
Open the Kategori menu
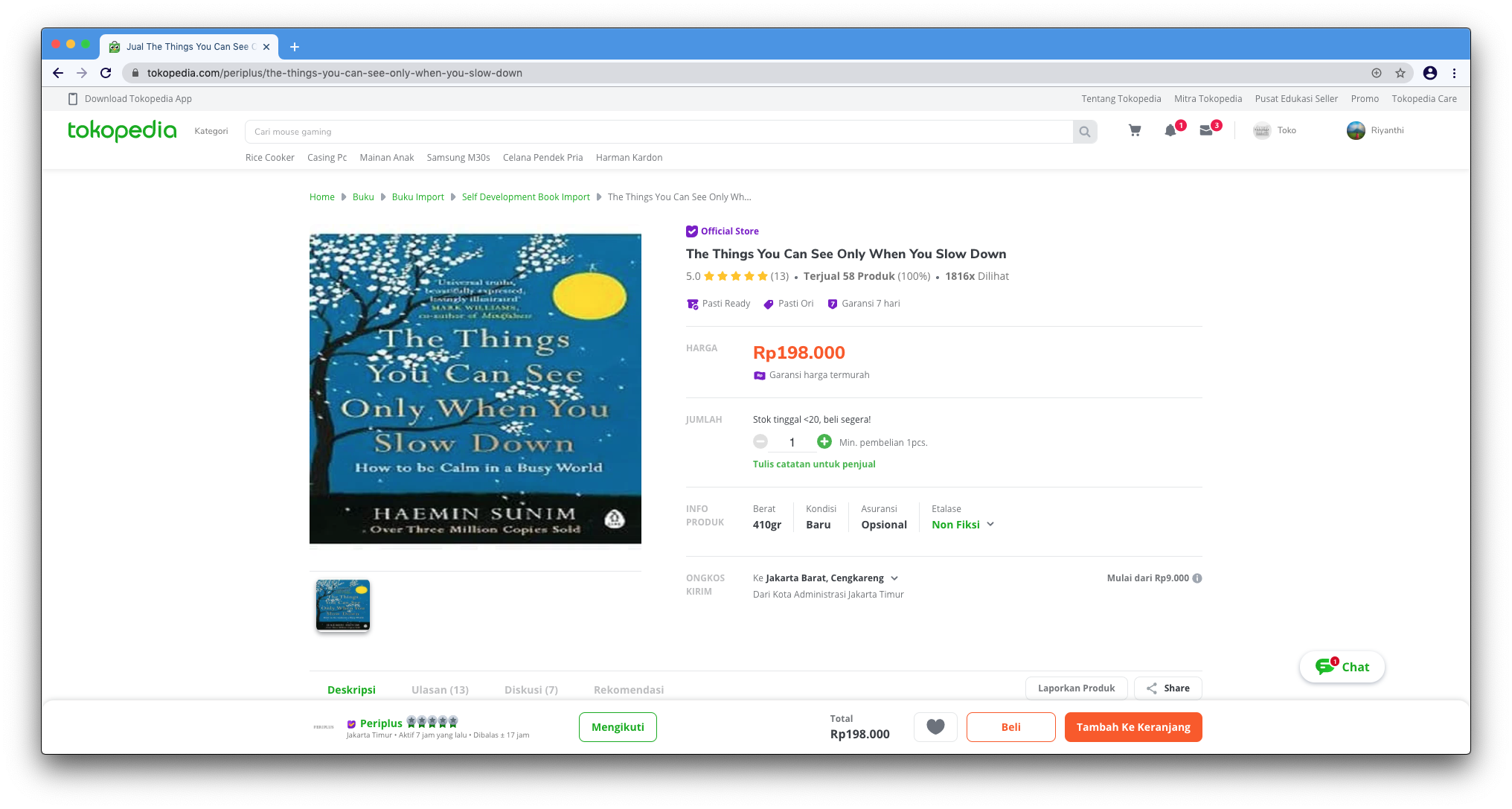pos(211,131)
